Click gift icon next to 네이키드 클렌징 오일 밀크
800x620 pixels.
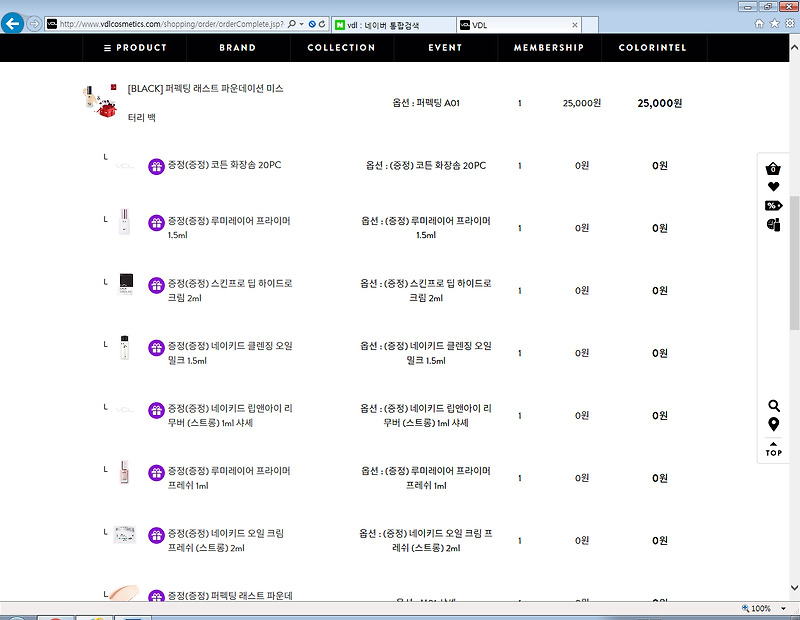point(156,348)
